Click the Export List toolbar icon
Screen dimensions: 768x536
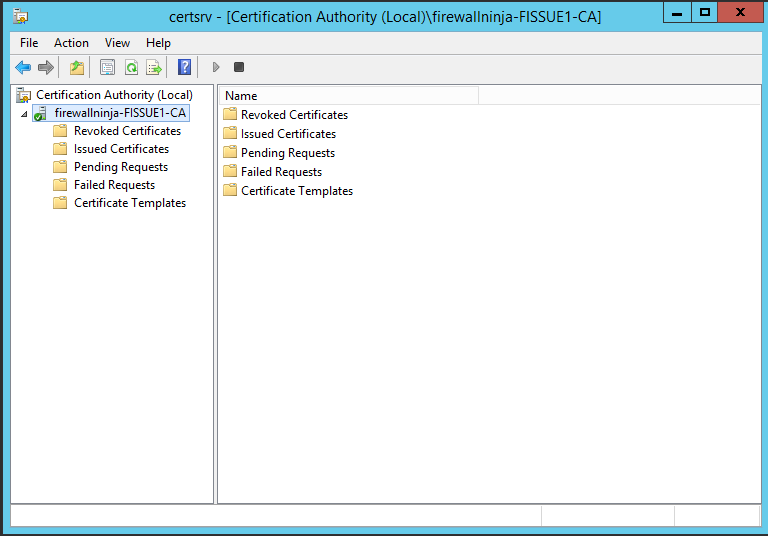[154, 67]
